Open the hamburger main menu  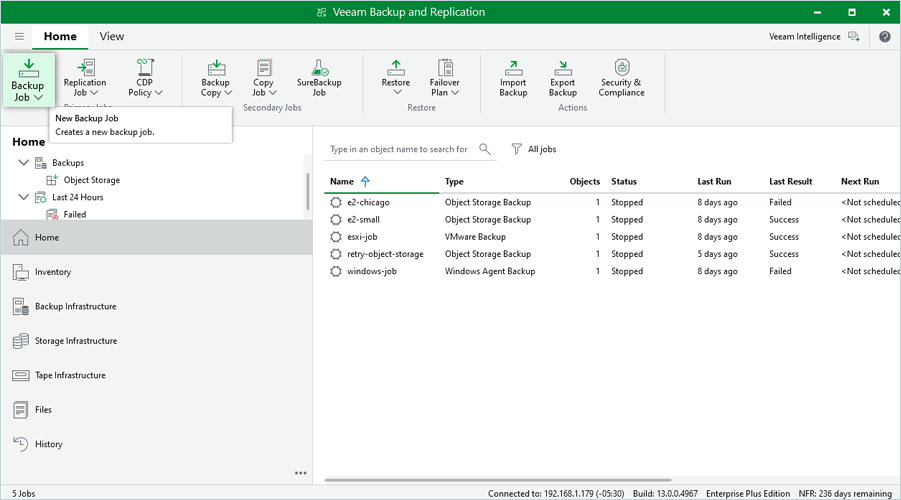(x=20, y=37)
